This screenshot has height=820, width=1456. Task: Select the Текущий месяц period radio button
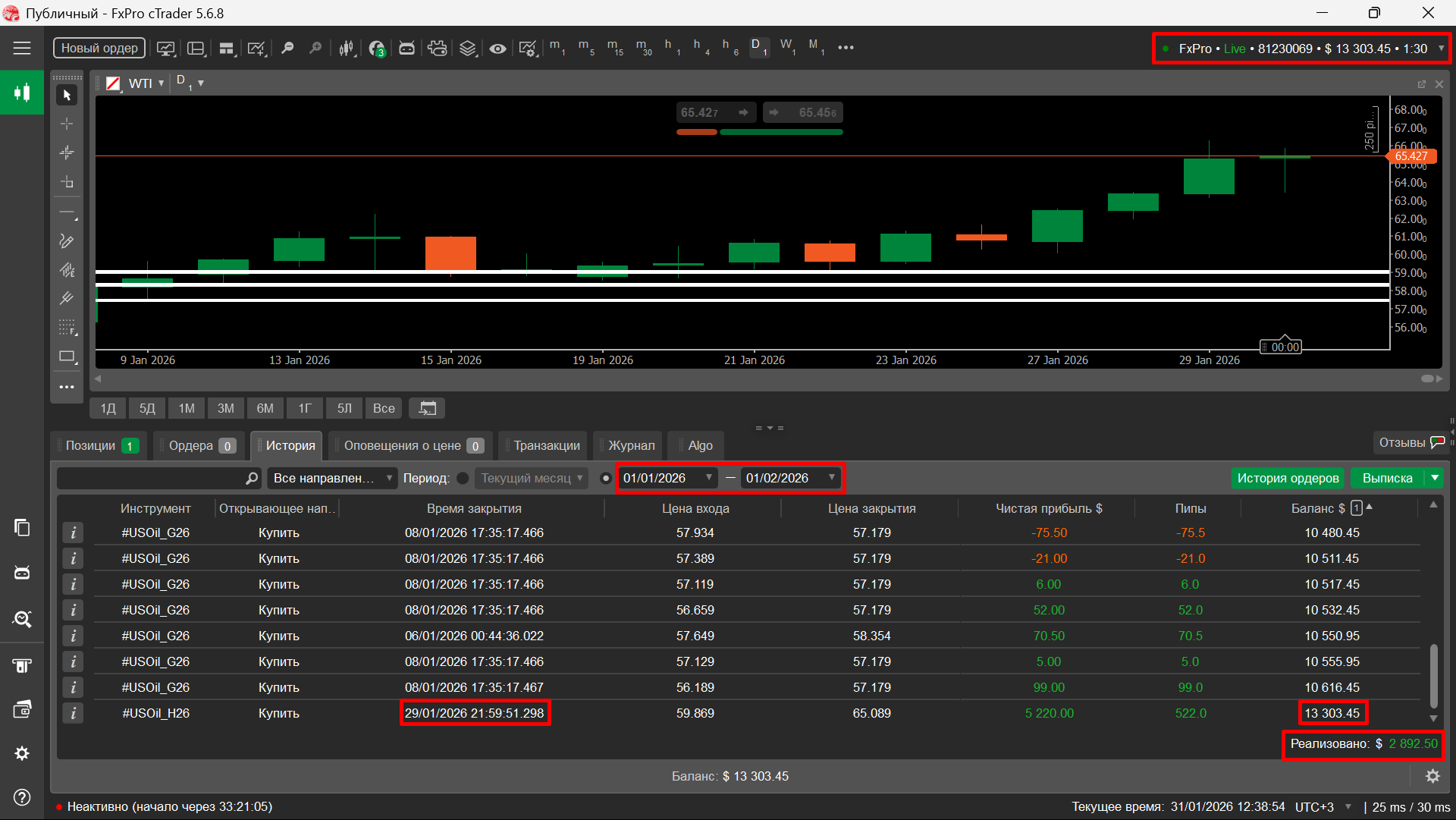coord(463,479)
